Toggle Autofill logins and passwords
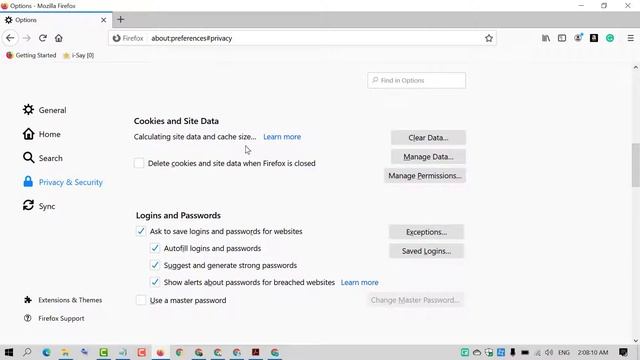Image resolution: width=640 pixels, height=360 pixels. (155, 248)
